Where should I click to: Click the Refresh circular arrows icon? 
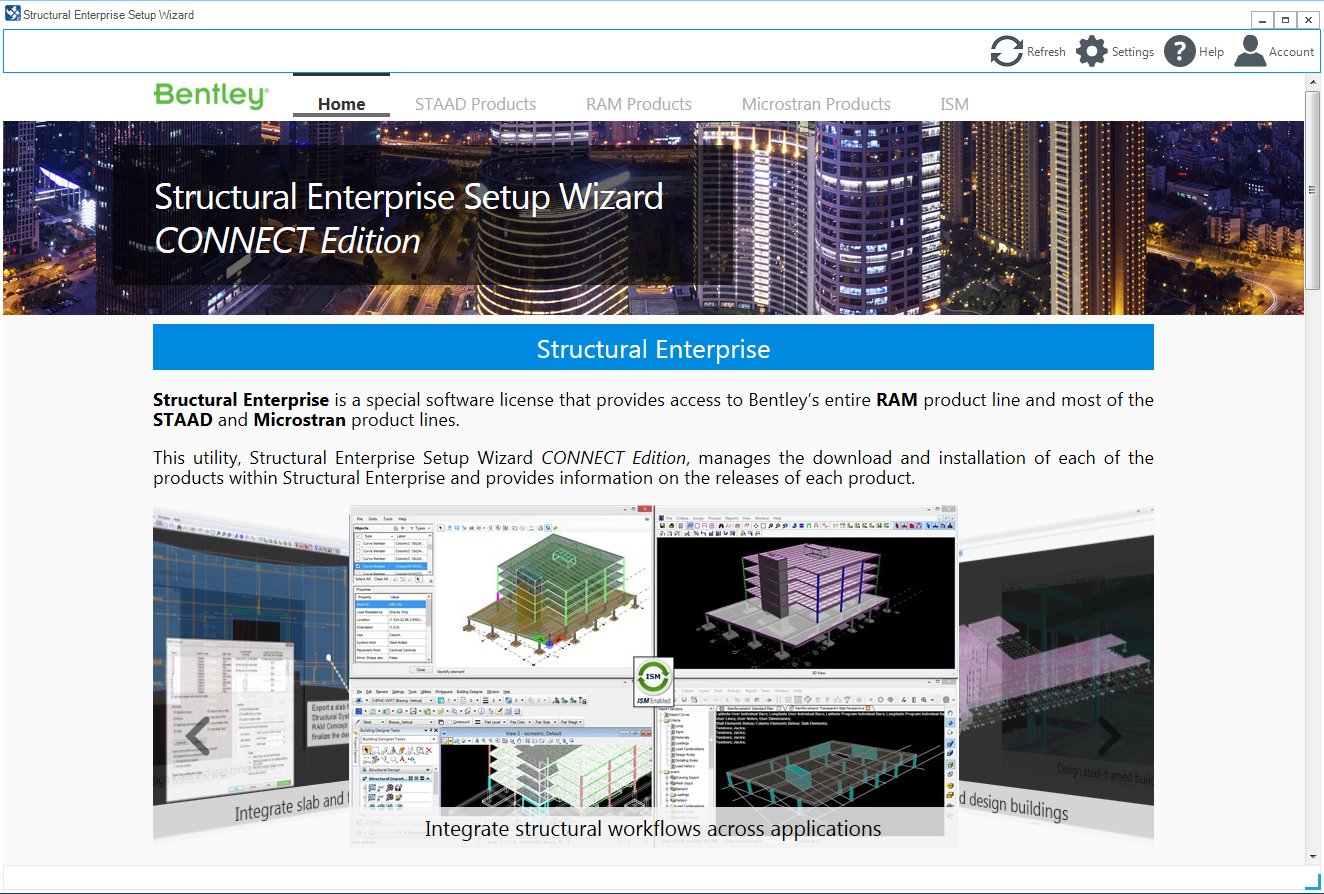click(1006, 51)
